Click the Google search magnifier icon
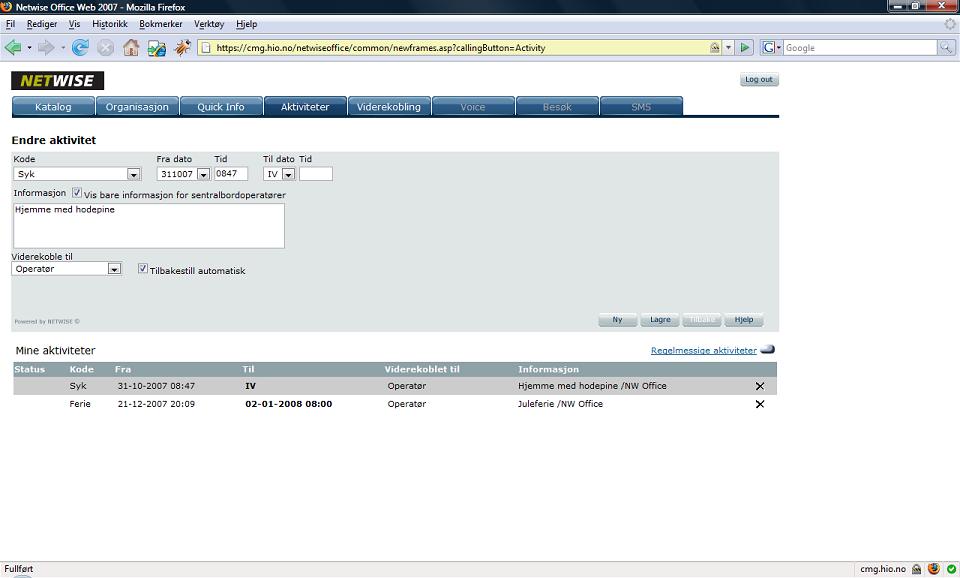The width and height of the screenshot is (960, 578). pos(947,47)
